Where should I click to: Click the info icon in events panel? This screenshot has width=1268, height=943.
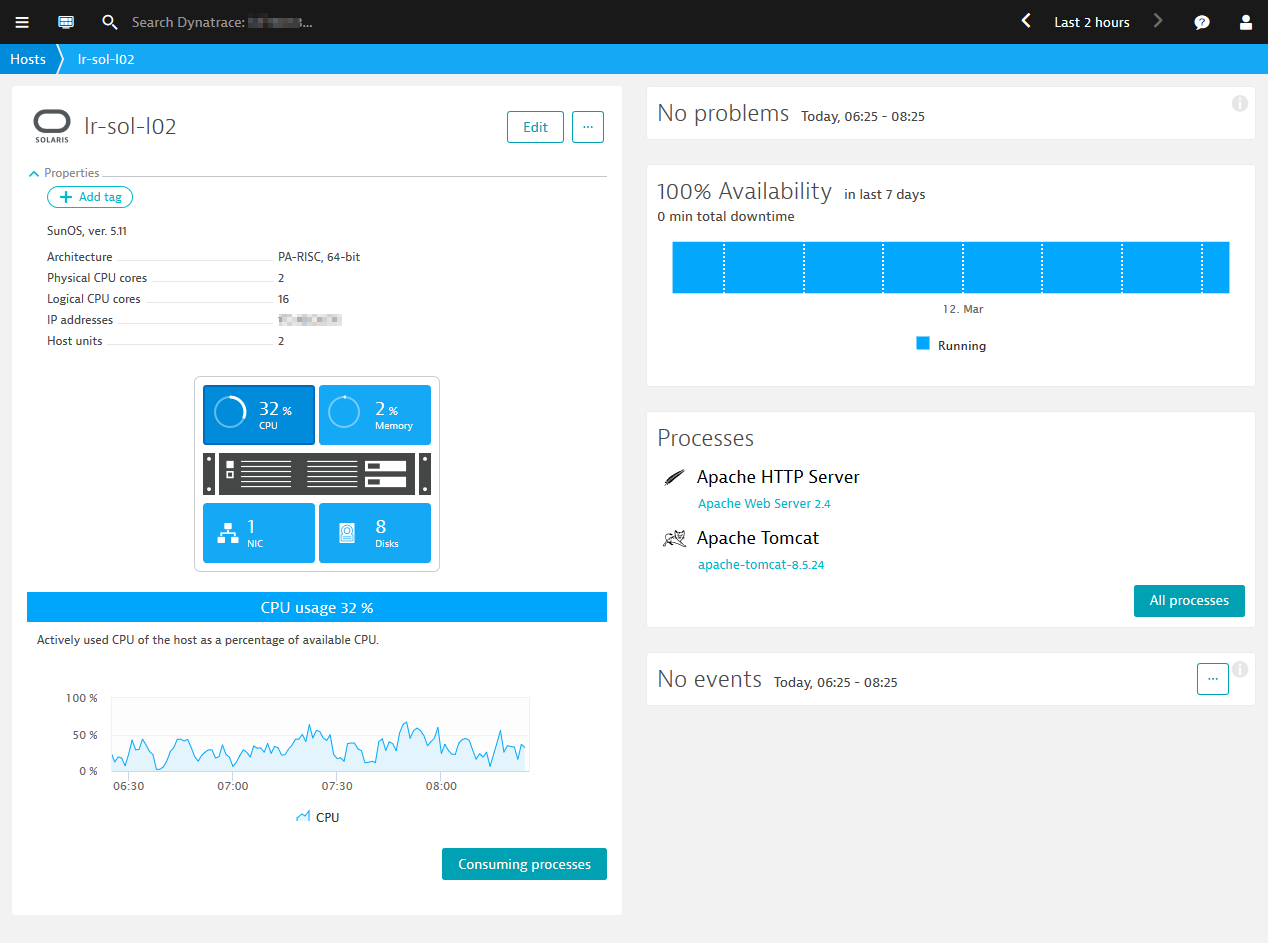pyautogui.click(x=1240, y=670)
